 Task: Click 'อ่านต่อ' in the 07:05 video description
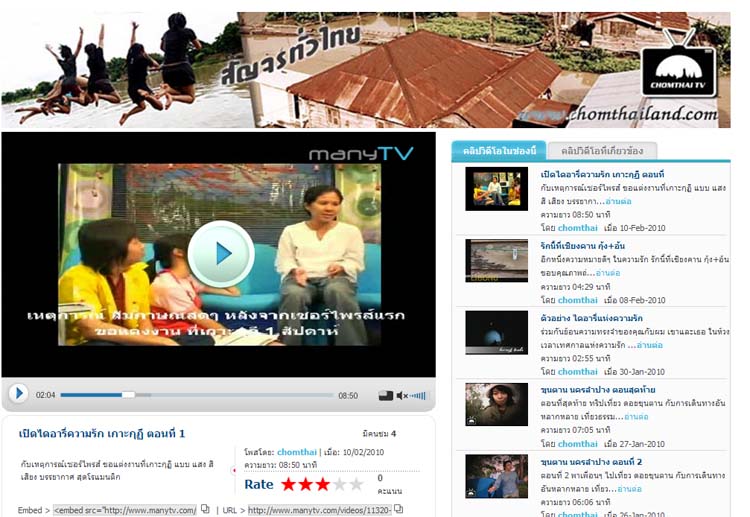[x=636, y=417]
